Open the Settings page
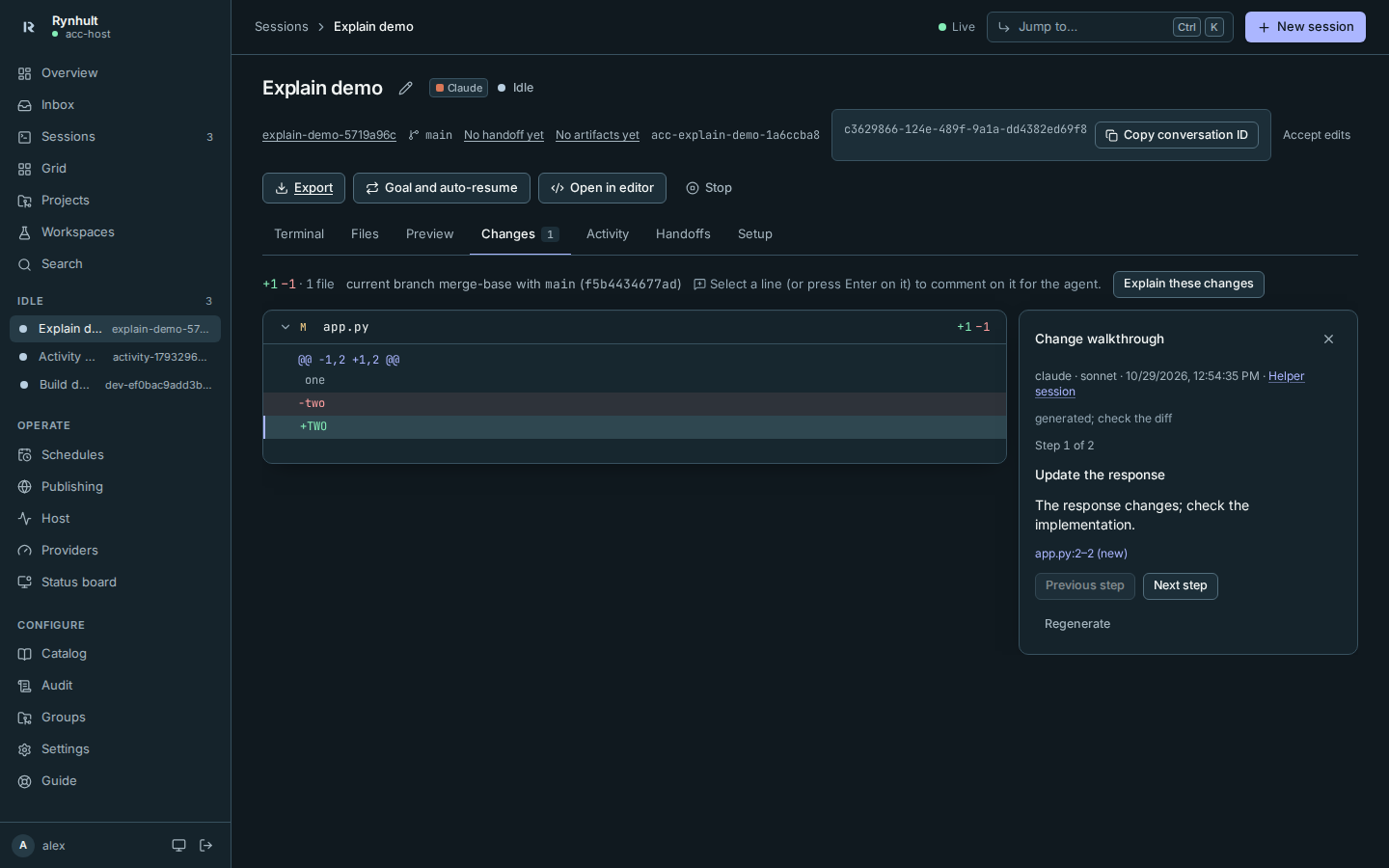 pyautogui.click(x=116, y=749)
